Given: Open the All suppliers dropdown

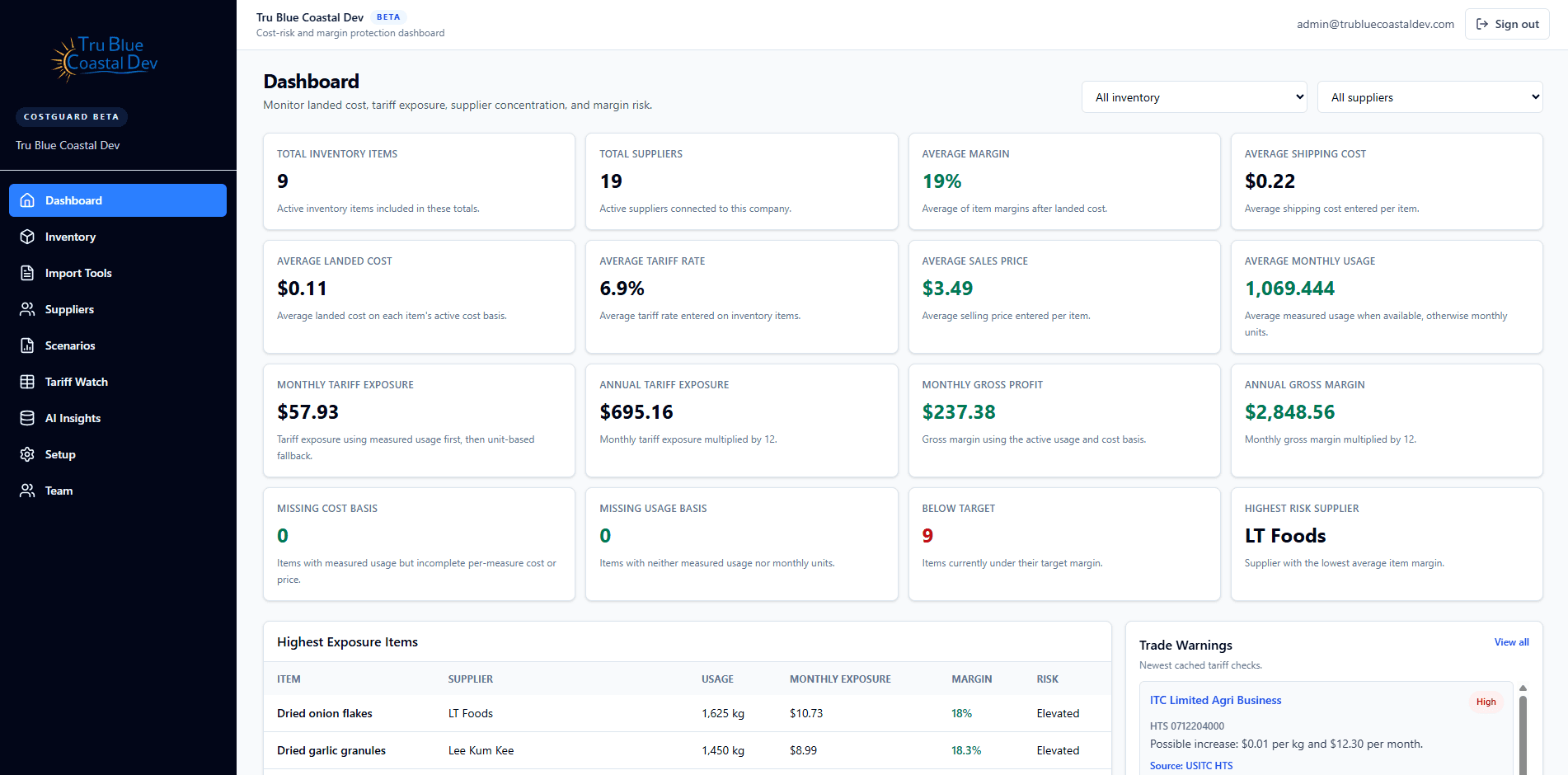Looking at the screenshot, I should click(x=1430, y=97).
